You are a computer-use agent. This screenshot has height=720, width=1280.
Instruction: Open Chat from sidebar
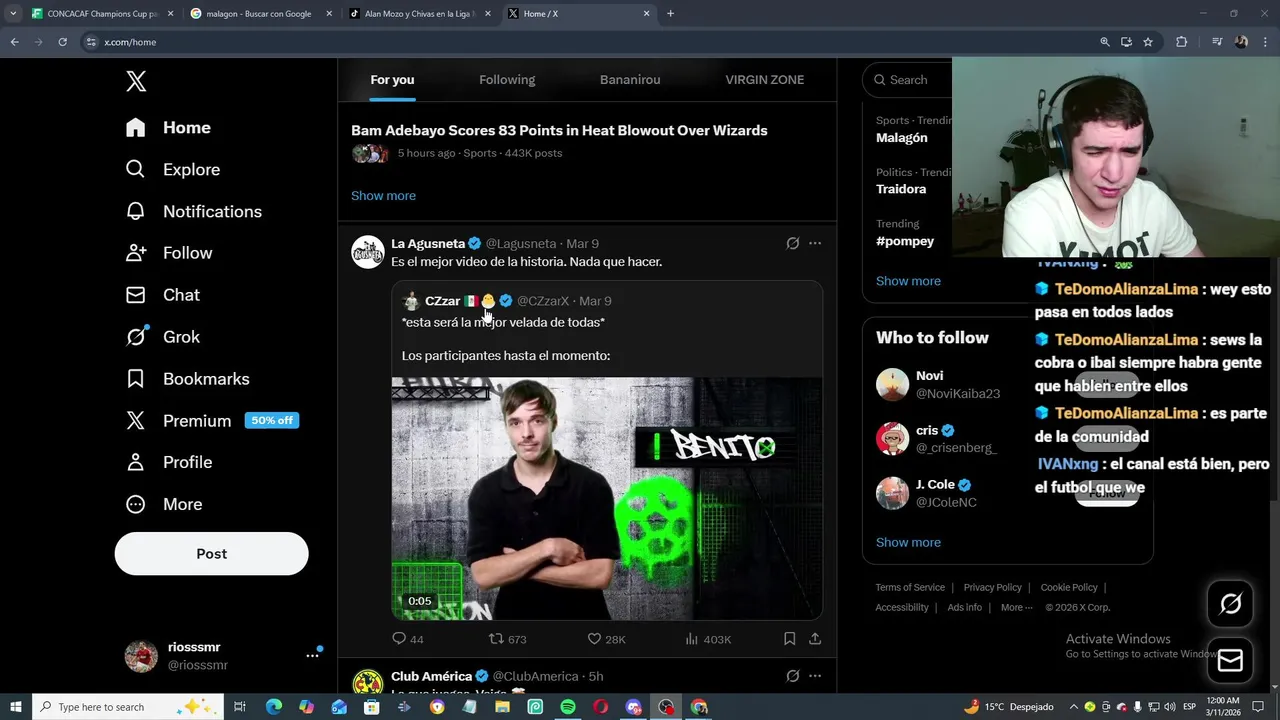click(162, 295)
